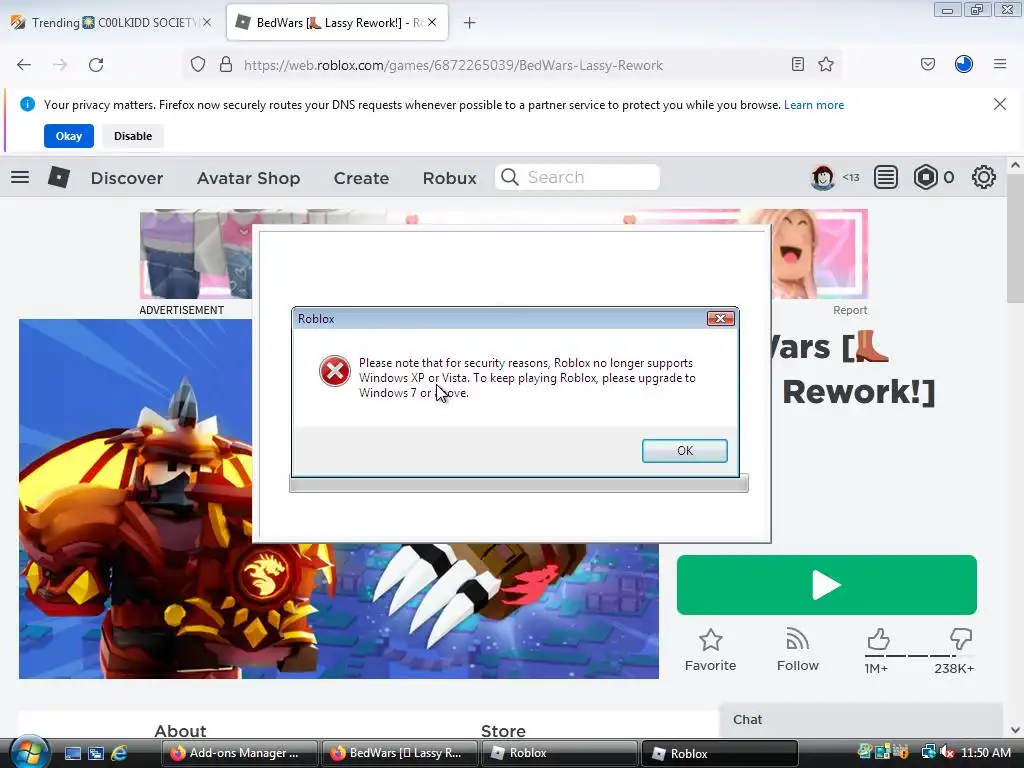Open the Robux balance icon
The width and height of the screenshot is (1024, 768).
(x=925, y=177)
